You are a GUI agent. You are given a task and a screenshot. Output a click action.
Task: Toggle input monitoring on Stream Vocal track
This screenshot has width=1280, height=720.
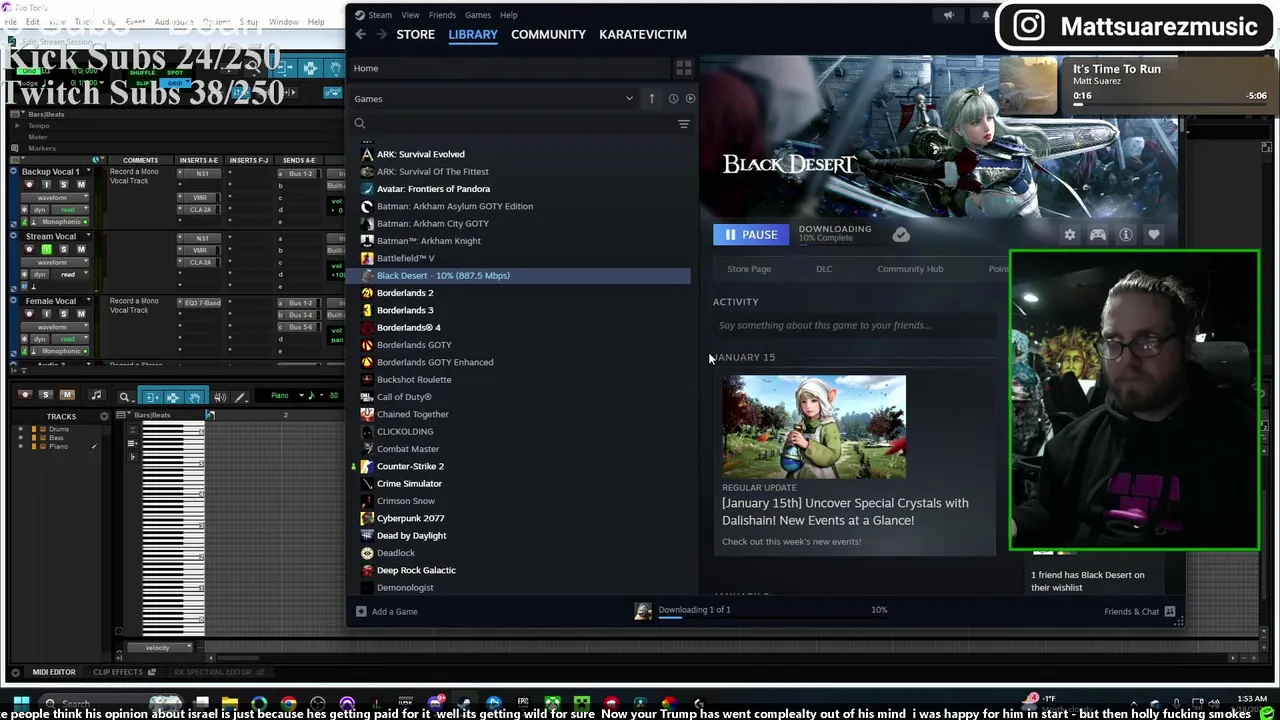coord(46,249)
